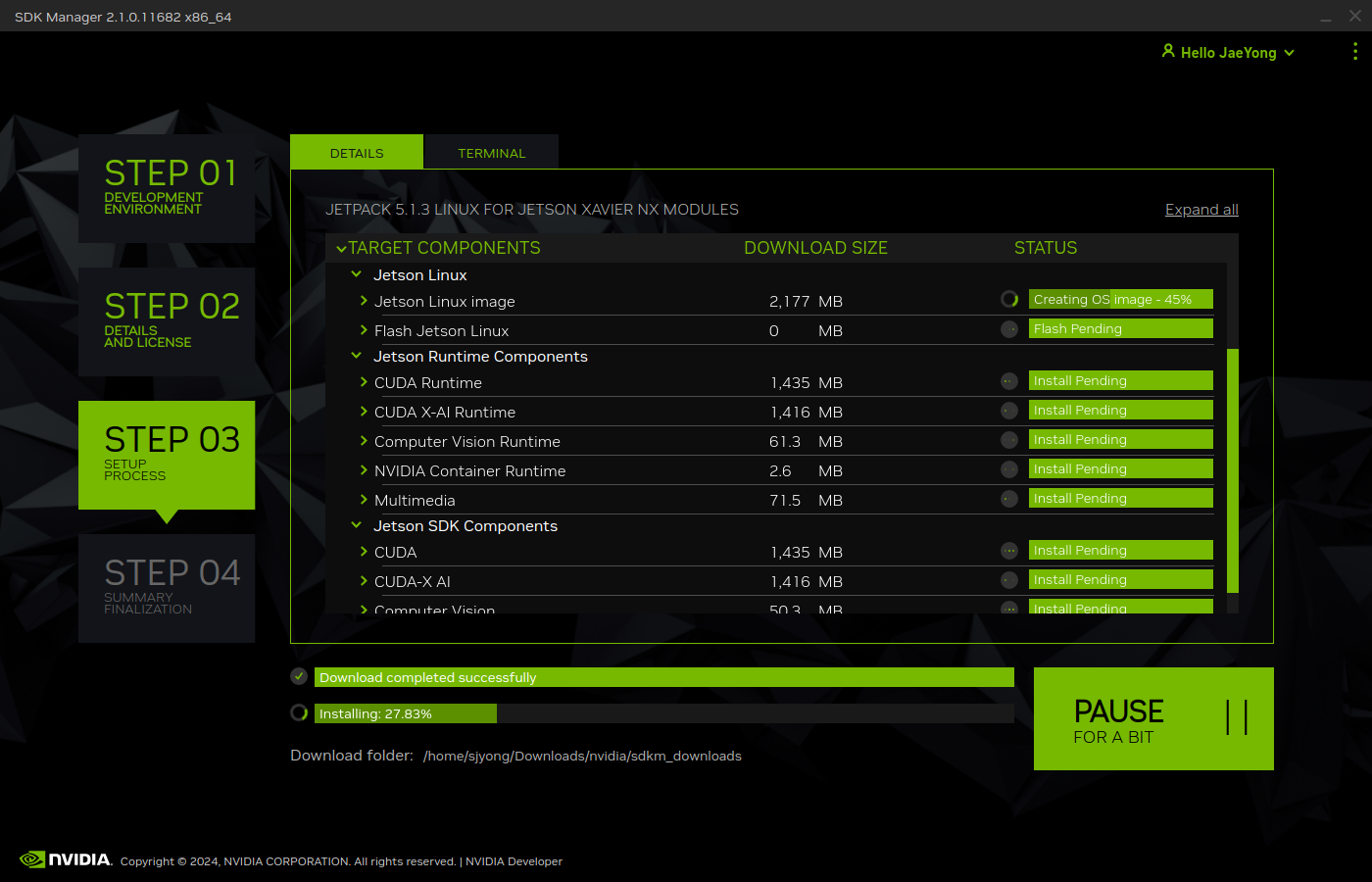Click the component list scrollbar
Viewport: 1372px width, 882px height.
(1233, 470)
